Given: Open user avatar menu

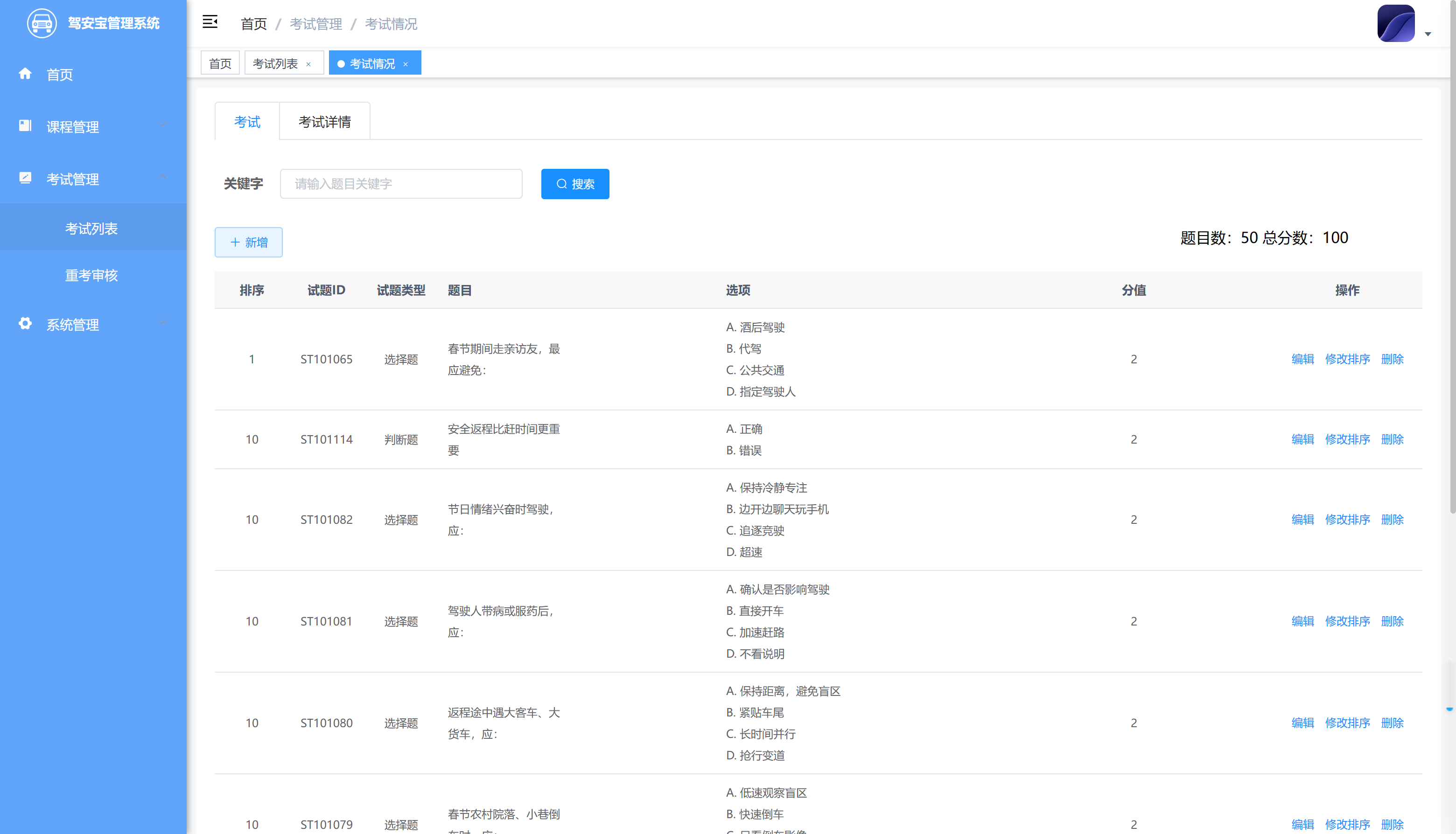Looking at the screenshot, I should (x=1396, y=23).
